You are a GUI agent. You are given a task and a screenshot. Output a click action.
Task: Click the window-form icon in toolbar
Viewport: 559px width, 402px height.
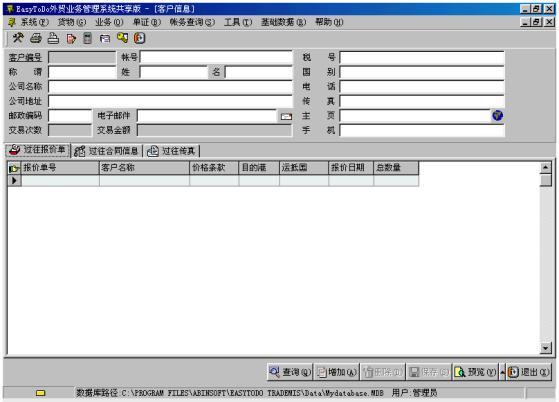[x=105, y=38]
